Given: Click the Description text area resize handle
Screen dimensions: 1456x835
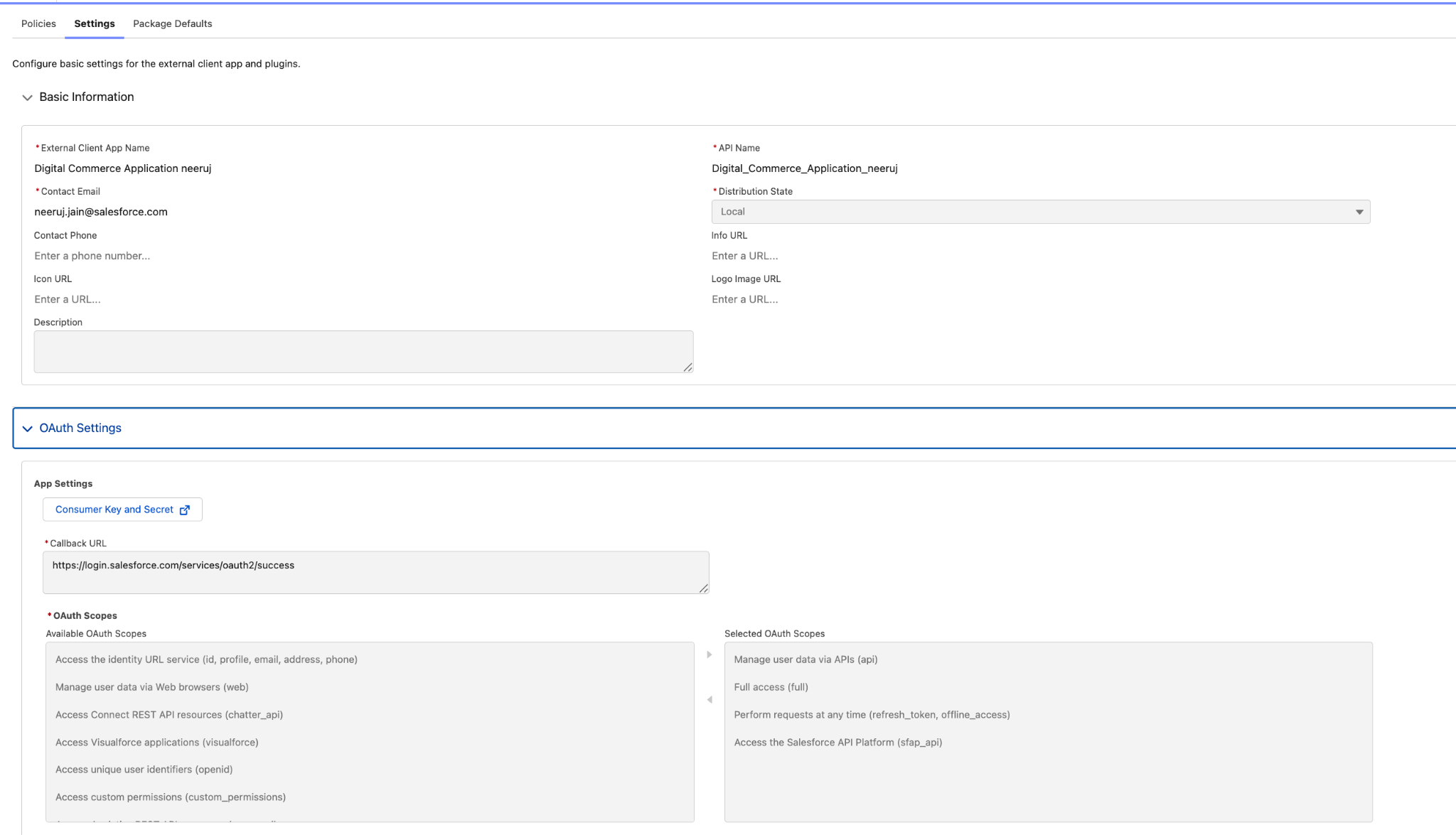Looking at the screenshot, I should click(x=687, y=367).
